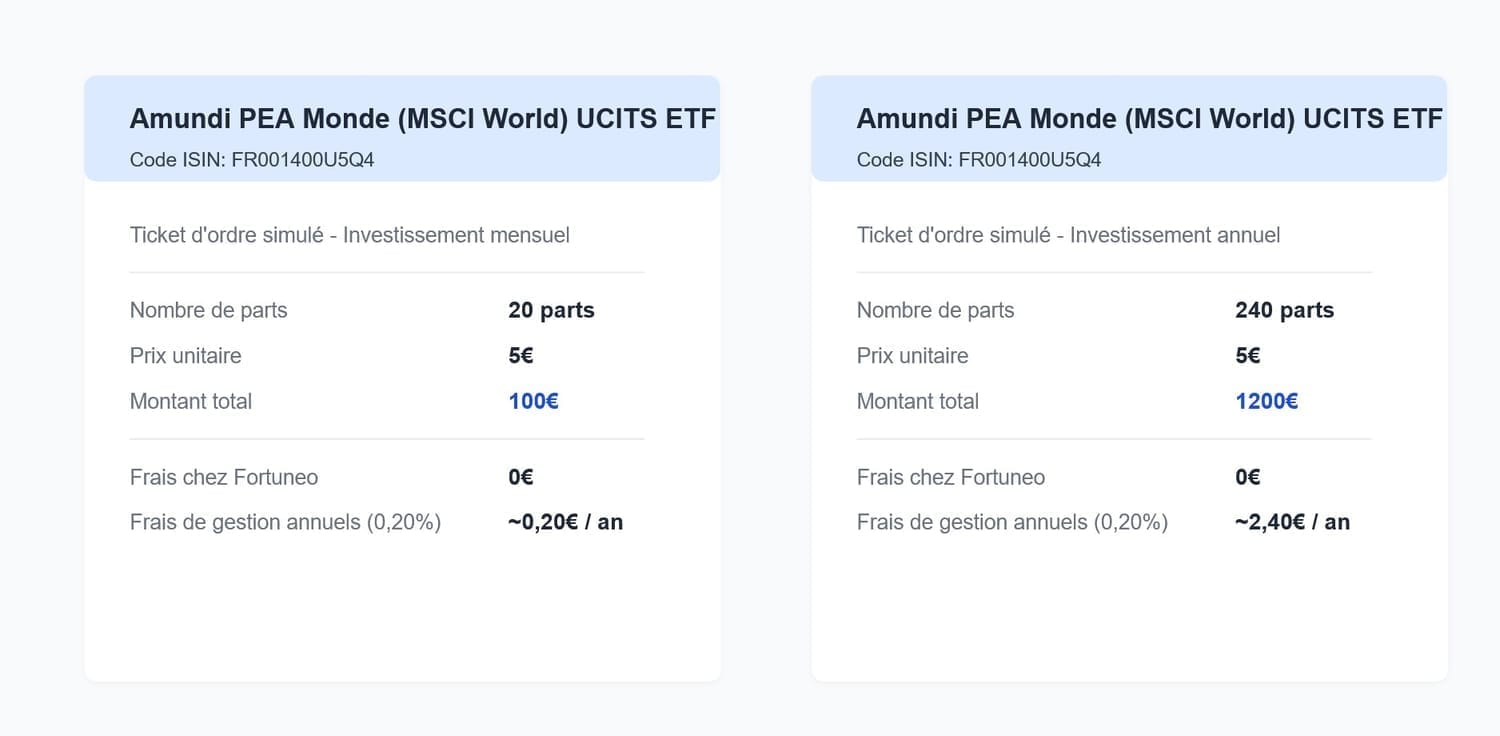1500x736 pixels.
Task: Click the ~0,20€ / an management fee
Action: click(x=565, y=522)
